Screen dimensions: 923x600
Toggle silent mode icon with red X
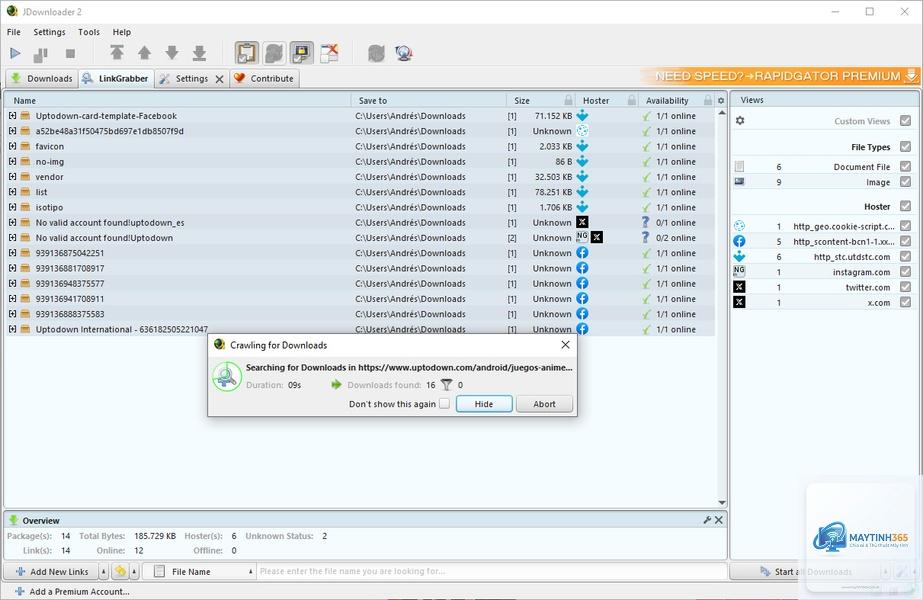pos(330,53)
